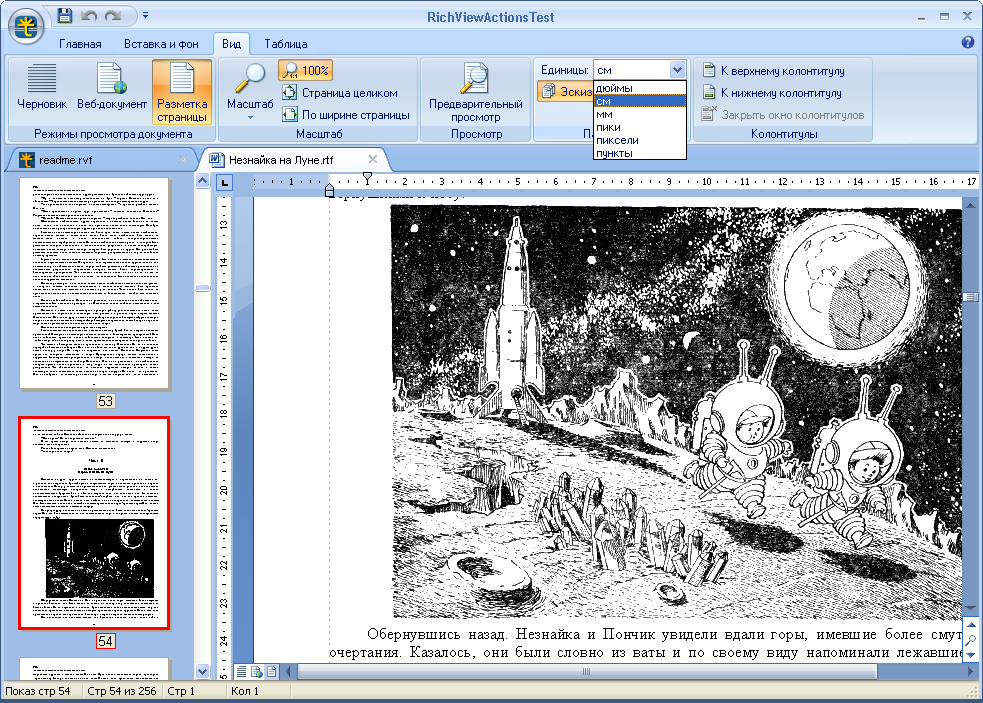
Task: Select page 53 thumbnail in sidebar
Action: (x=95, y=285)
